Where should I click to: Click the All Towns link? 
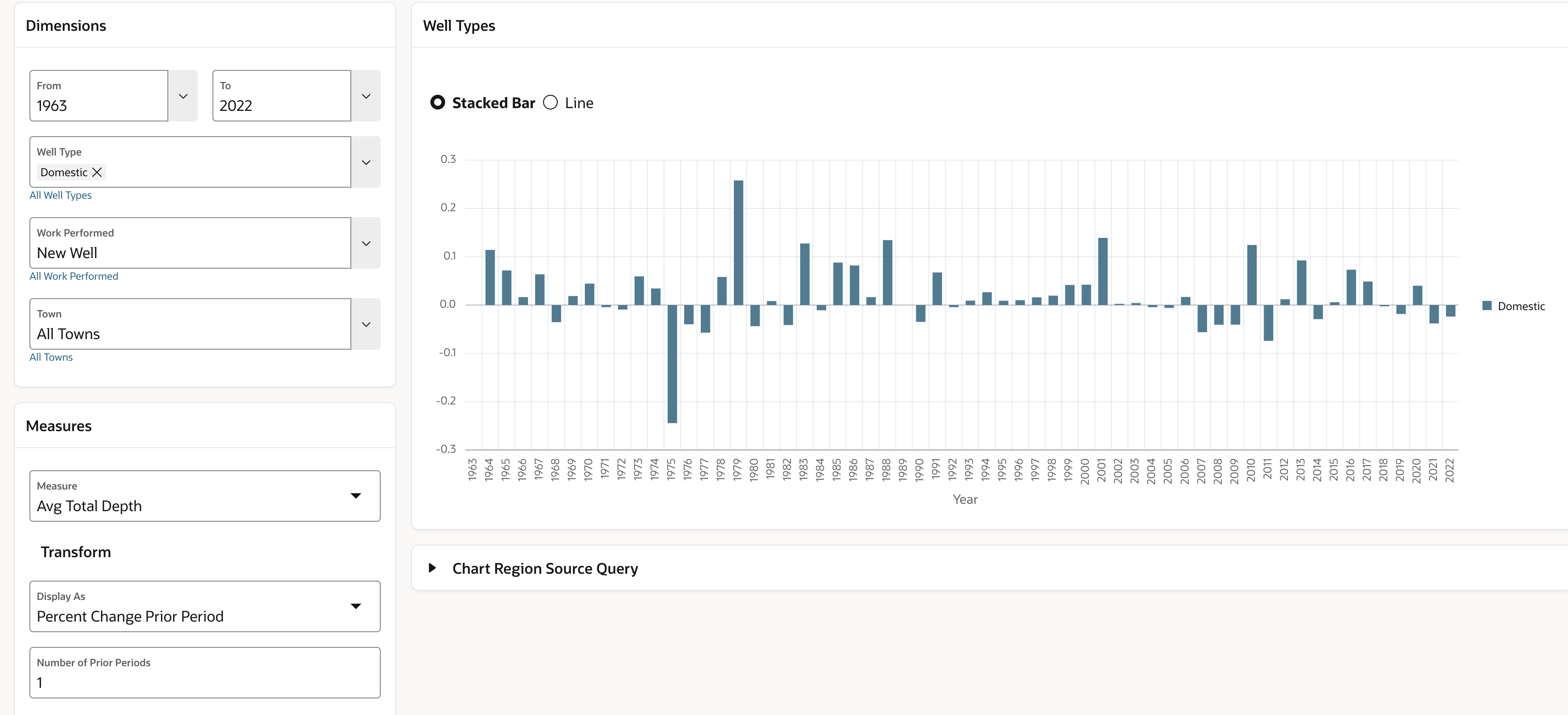(x=51, y=357)
